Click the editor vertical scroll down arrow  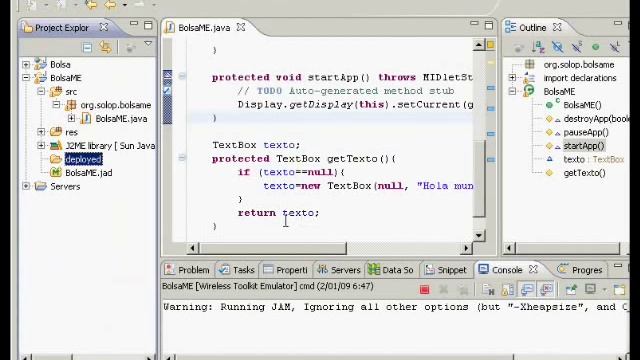(479, 235)
